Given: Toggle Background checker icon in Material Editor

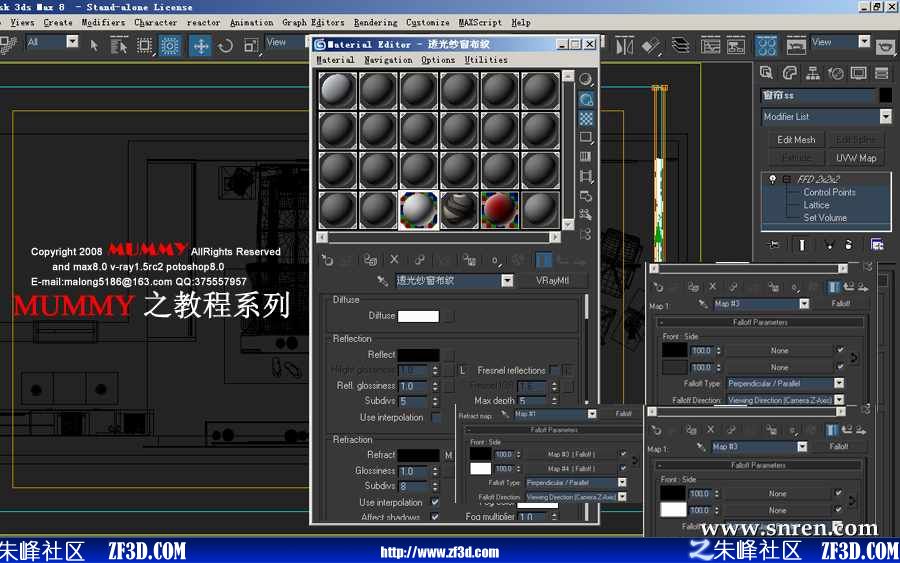Looking at the screenshot, I should (586, 119).
